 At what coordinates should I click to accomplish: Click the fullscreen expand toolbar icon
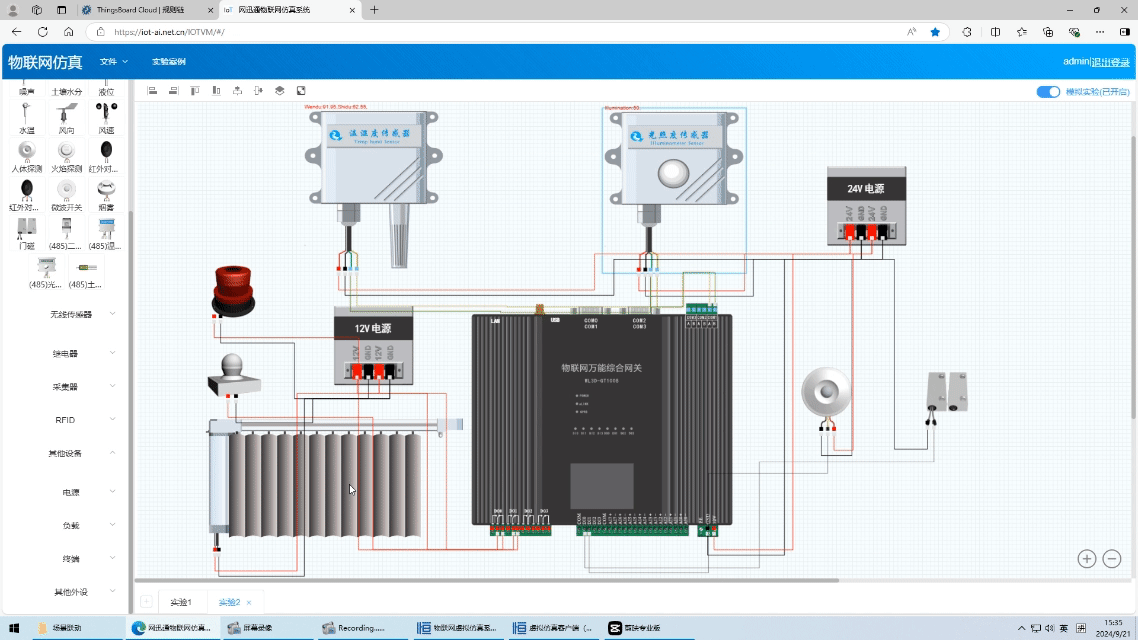point(301,91)
